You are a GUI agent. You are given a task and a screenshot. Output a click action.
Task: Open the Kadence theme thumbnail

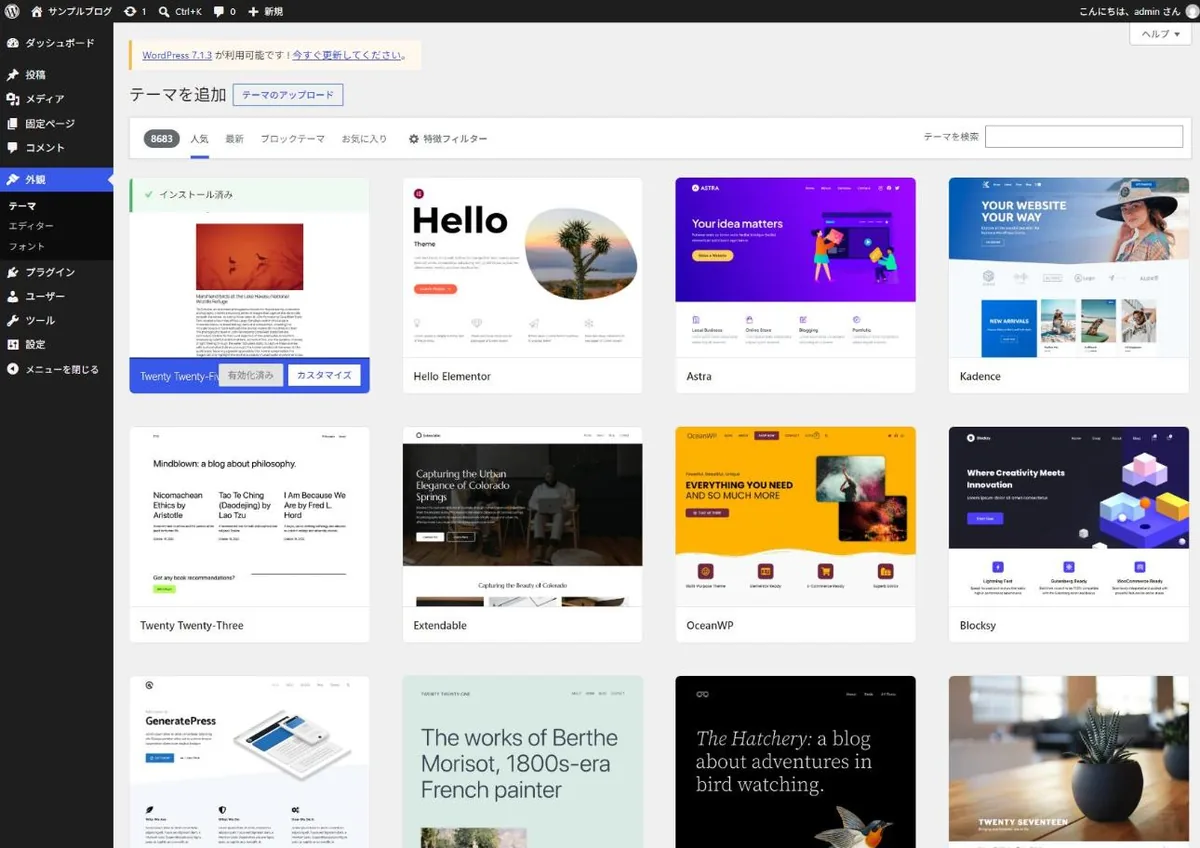click(x=1068, y=267)
